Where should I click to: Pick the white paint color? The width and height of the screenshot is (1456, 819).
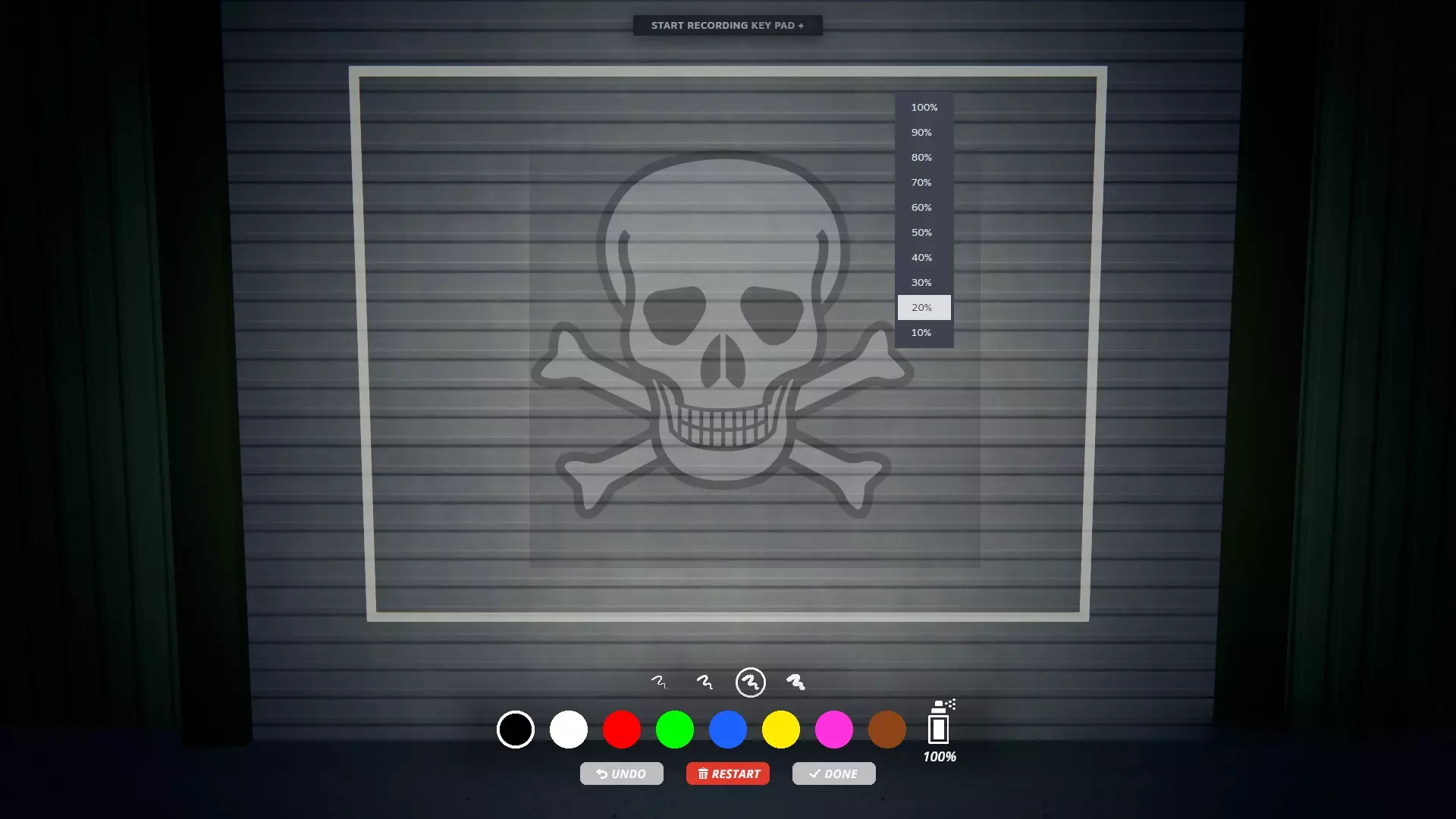569,730
